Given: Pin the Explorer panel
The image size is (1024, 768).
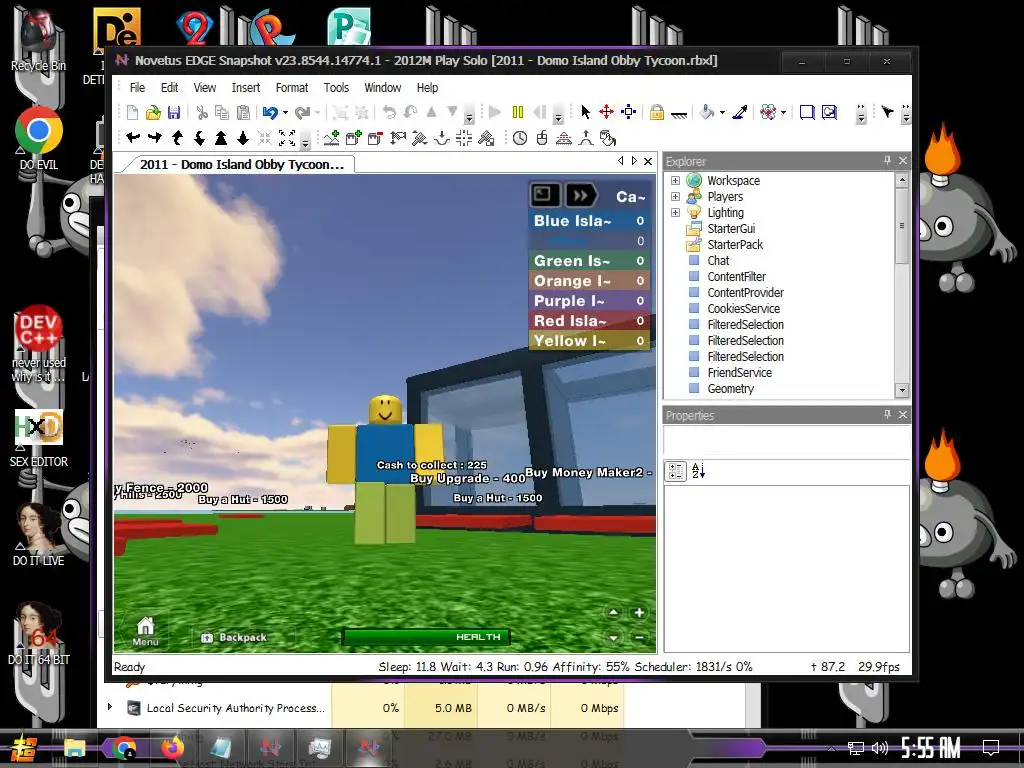Looking at the screenshot, I should click(887, 161).
